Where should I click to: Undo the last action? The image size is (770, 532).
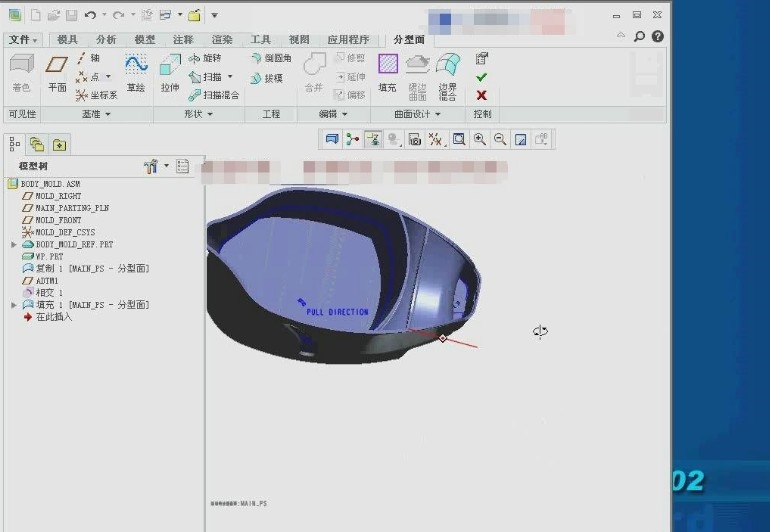click(90, 15)
